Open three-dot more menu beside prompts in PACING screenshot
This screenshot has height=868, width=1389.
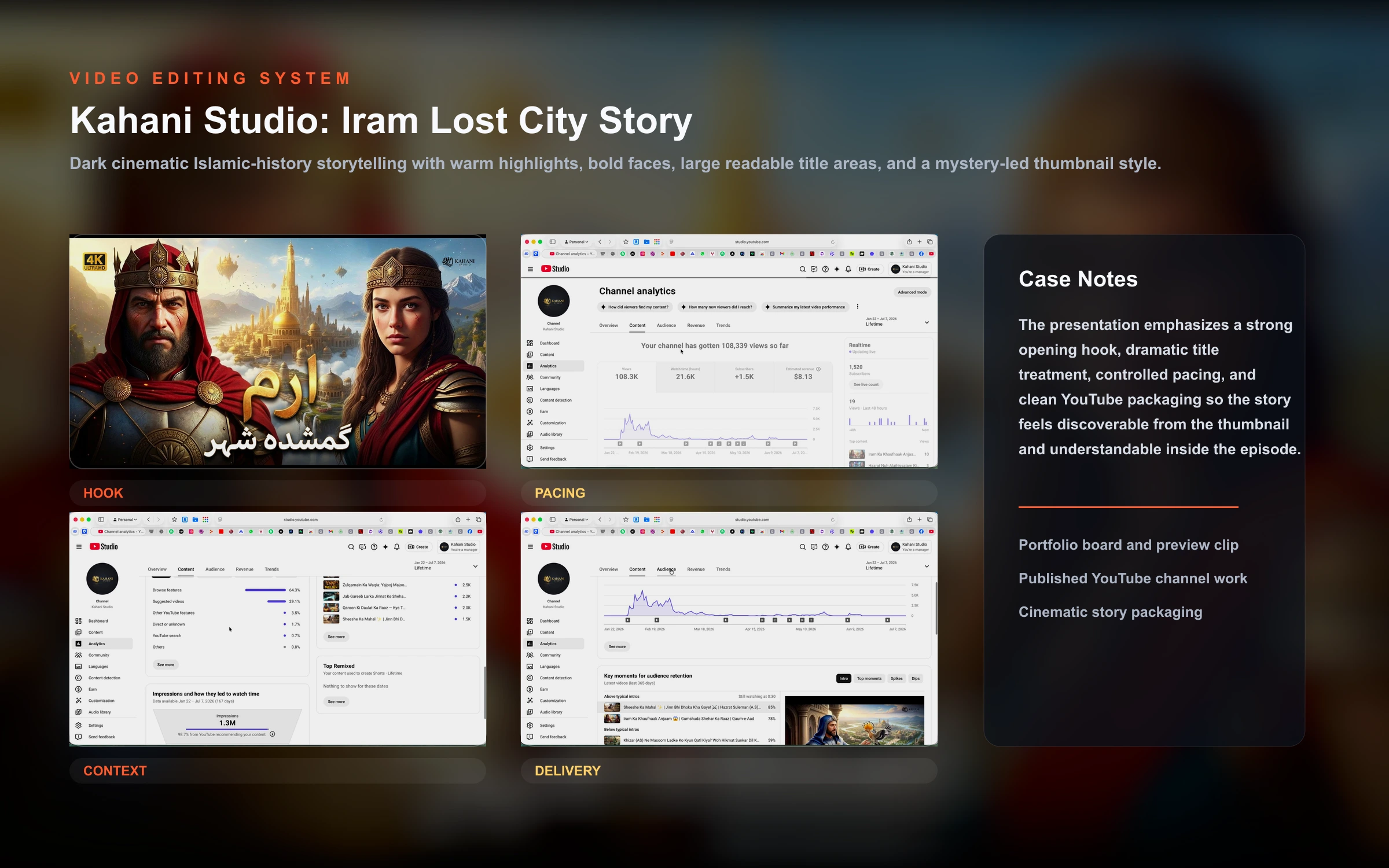coord(858,307)
